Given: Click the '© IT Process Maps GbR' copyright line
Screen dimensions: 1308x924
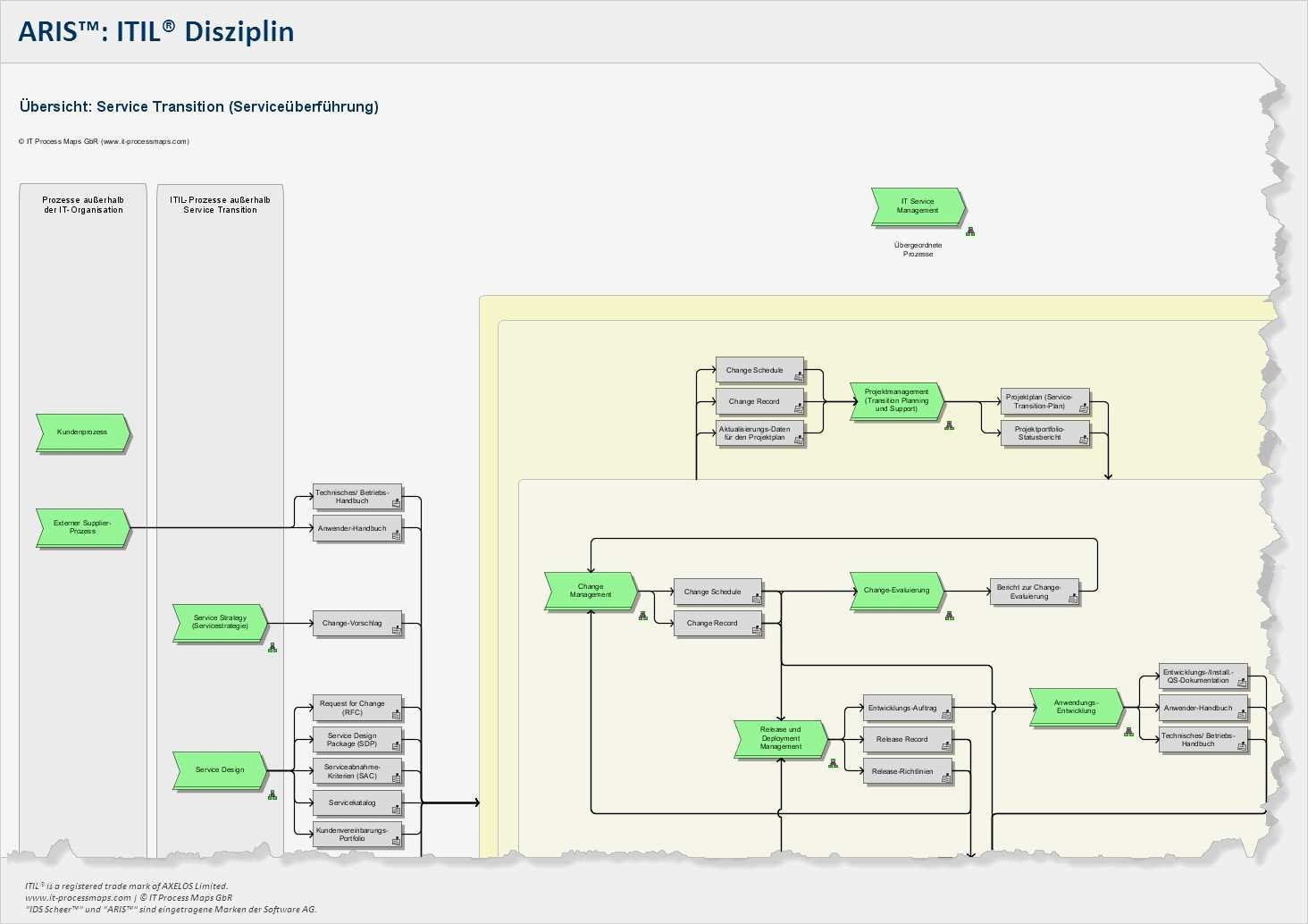Looking at the screenshot, I should tap(104, 141).
